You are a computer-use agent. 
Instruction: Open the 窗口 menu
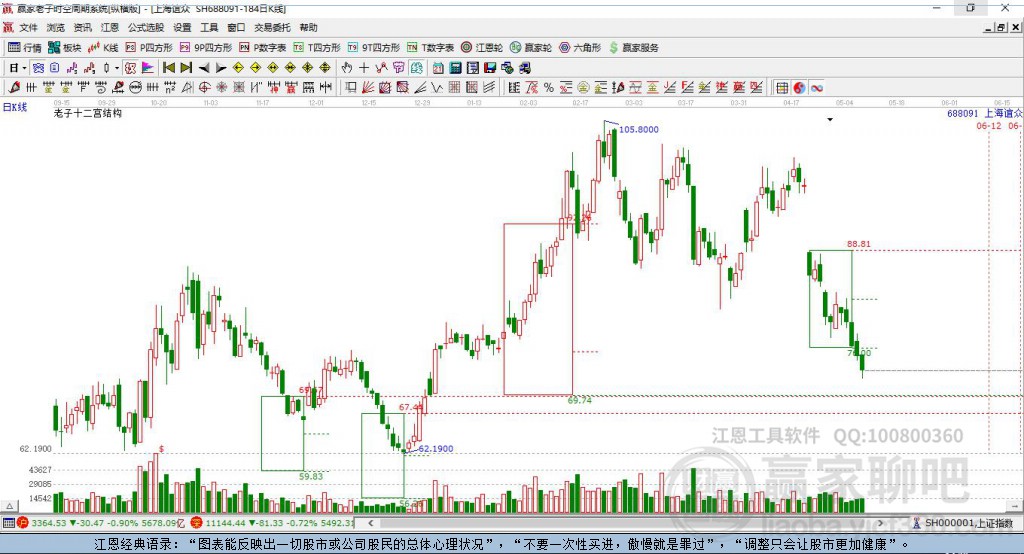[x=236, y=27]
